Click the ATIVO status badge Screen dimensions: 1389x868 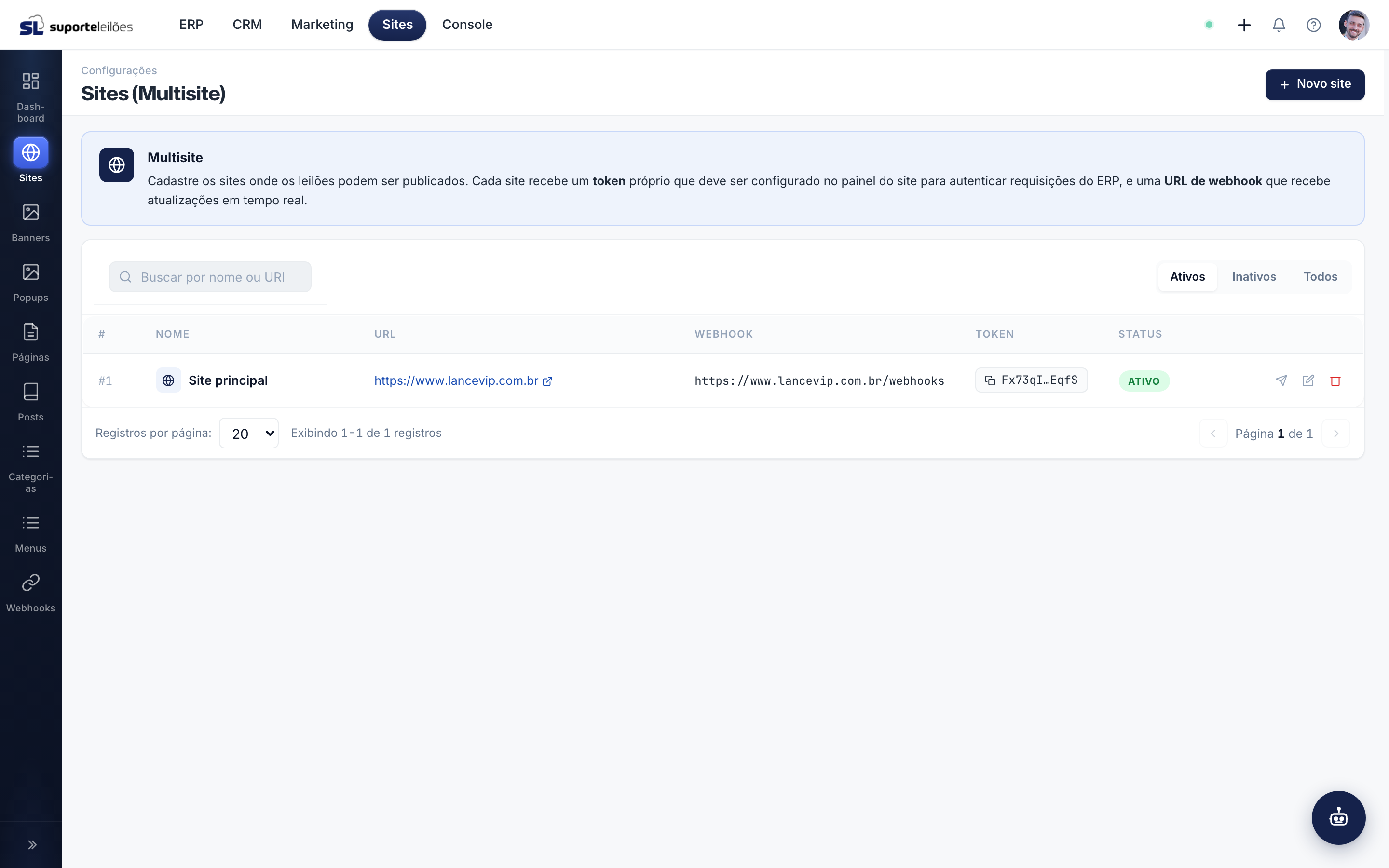tap(1144, 380)
